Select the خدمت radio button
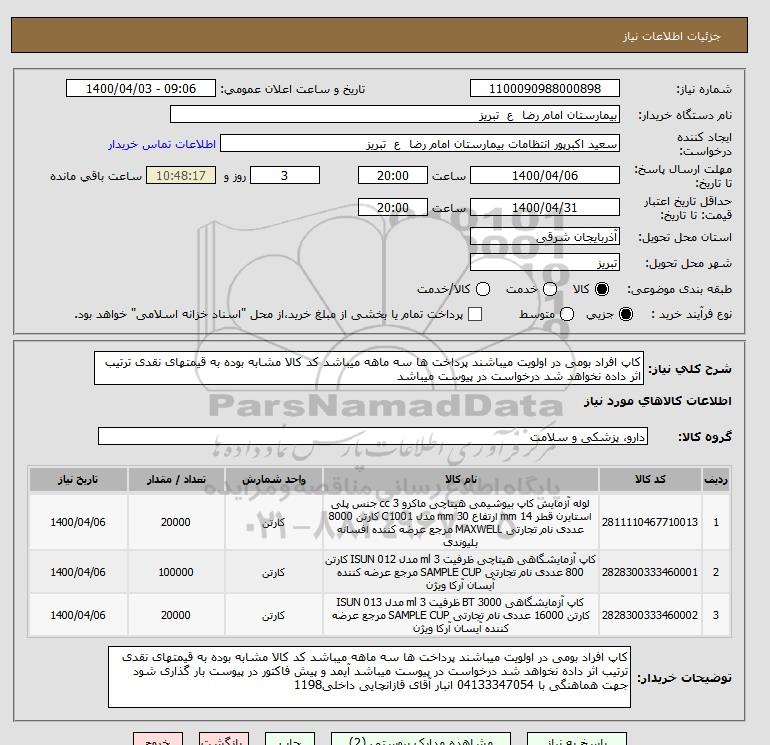This screenshot has height=745, width=770. pos(550,289)
